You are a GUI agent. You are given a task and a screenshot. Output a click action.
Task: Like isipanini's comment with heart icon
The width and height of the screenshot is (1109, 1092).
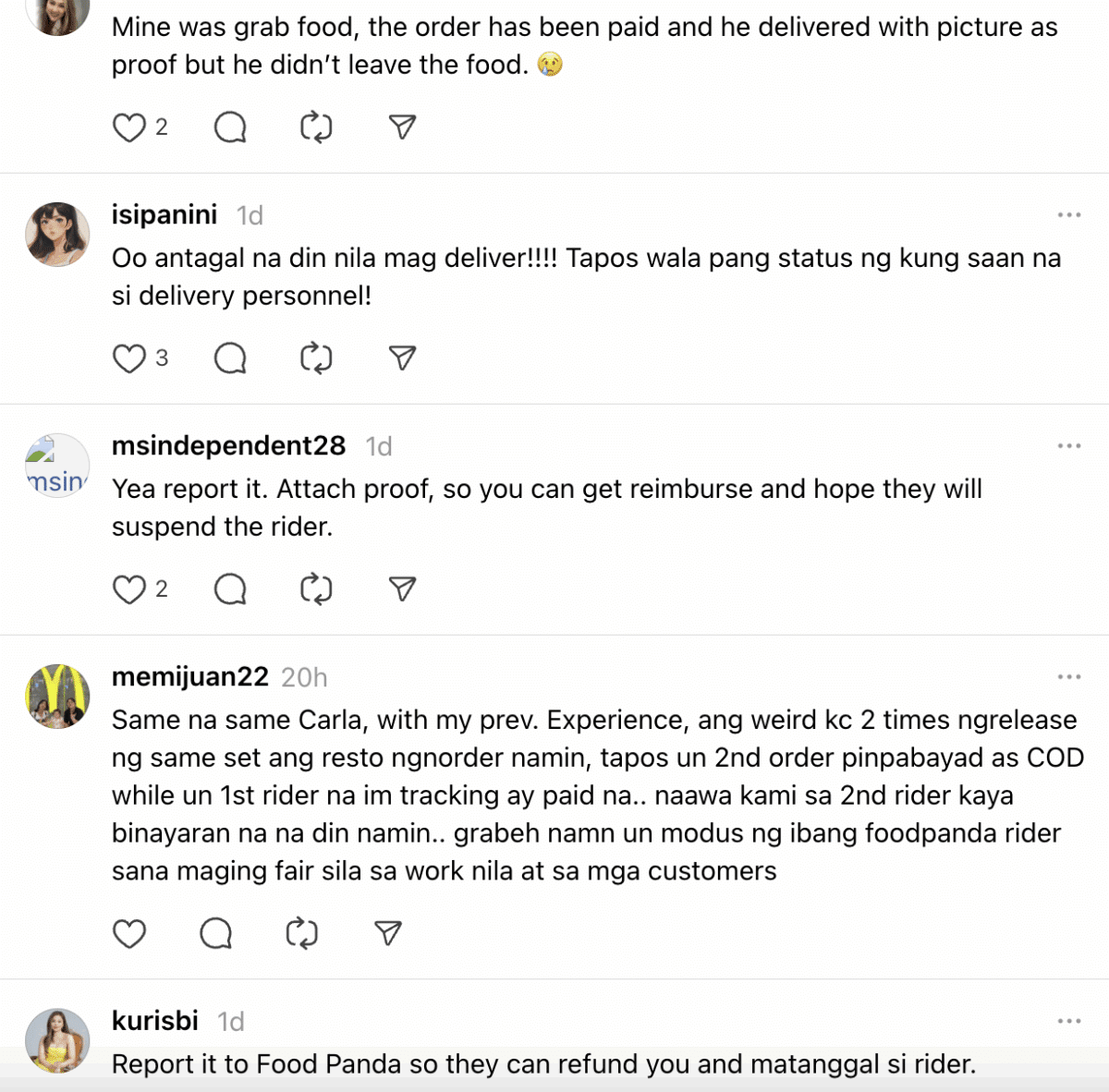pyautogui.click(x=129, y=358)
